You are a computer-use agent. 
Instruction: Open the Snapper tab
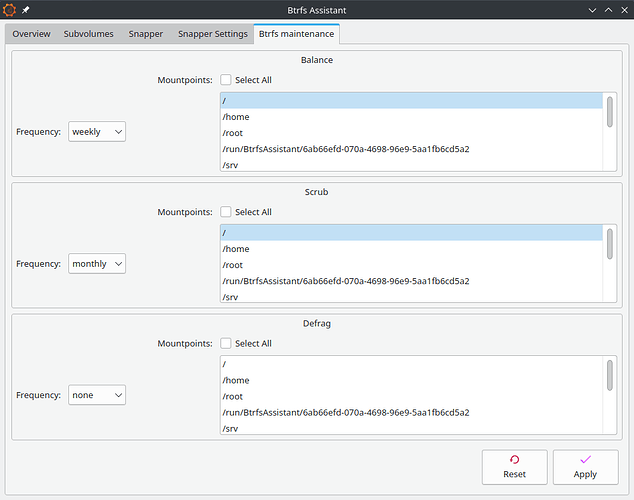tap(146, 34)
